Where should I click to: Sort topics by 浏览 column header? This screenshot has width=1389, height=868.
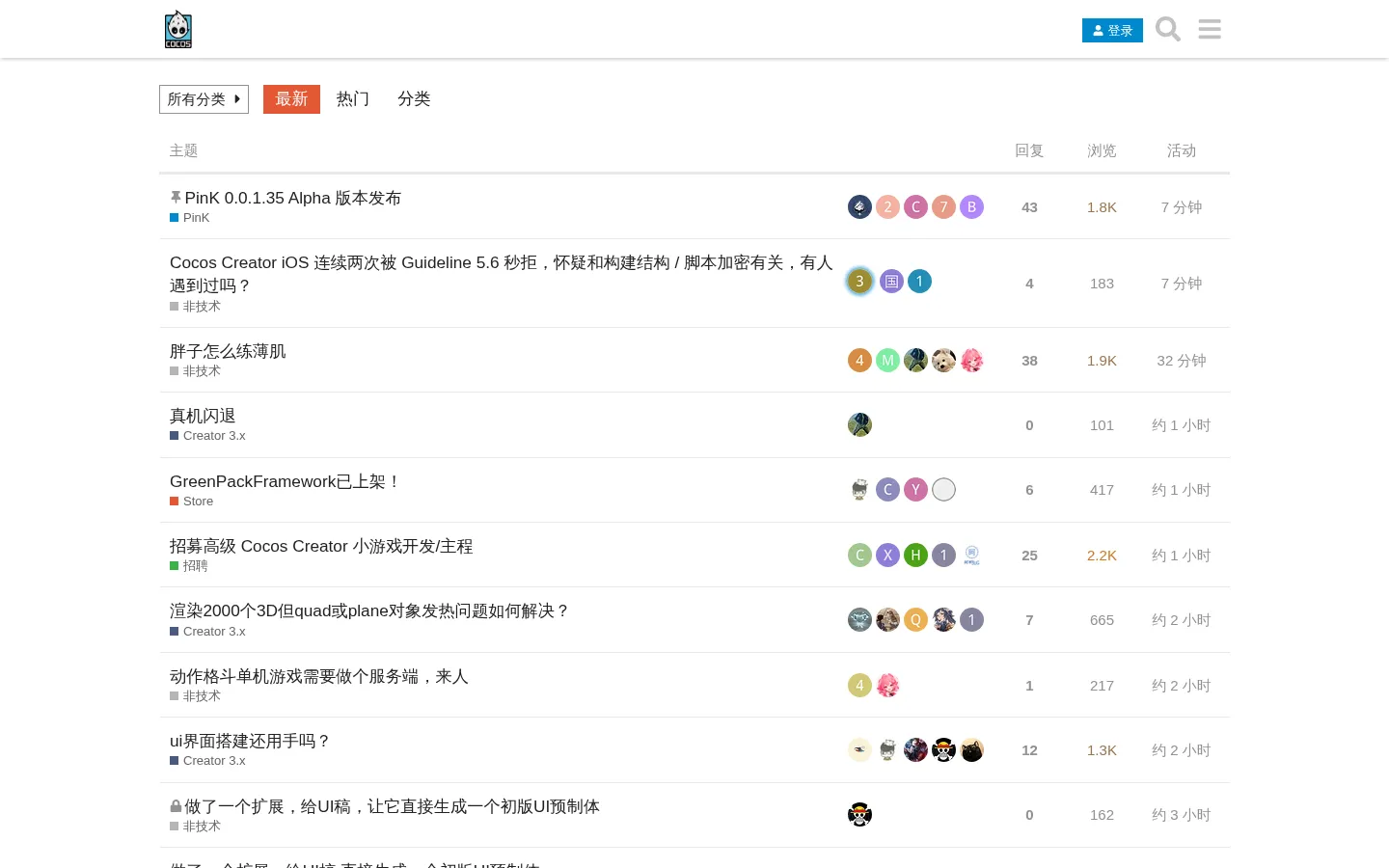pos(1102,150)
